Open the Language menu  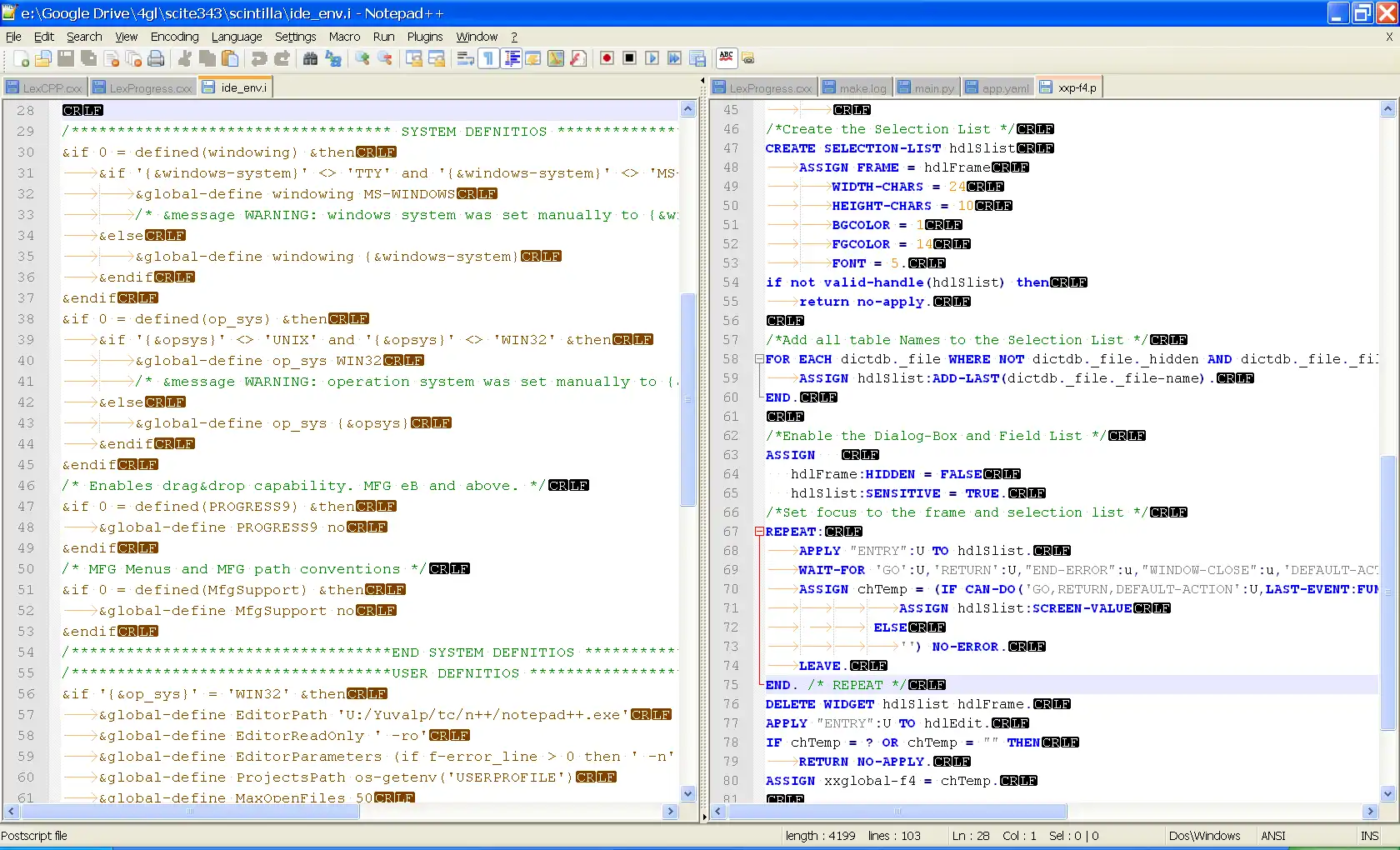tap(237, 37)
